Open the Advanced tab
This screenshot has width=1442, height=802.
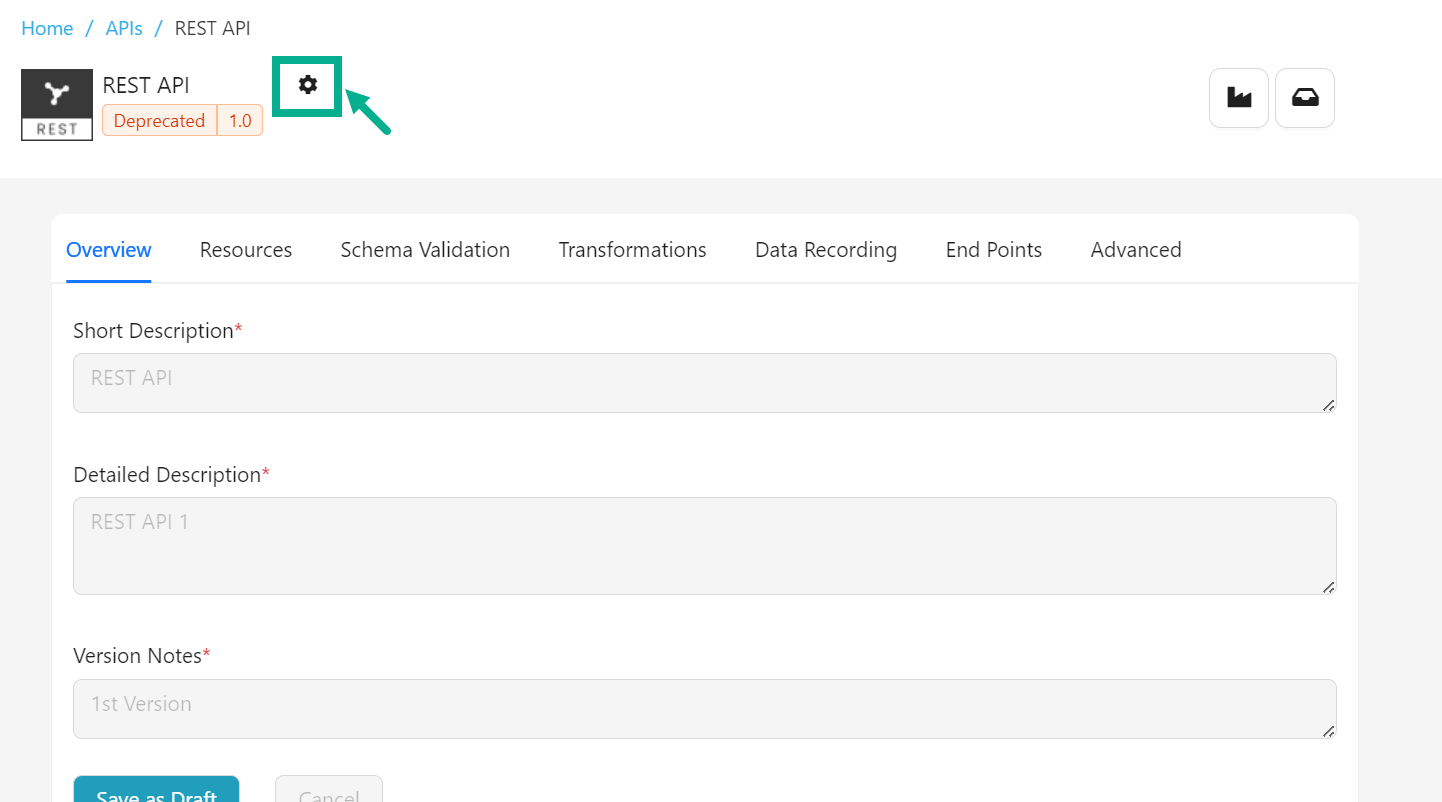[x=1136, y=250]
